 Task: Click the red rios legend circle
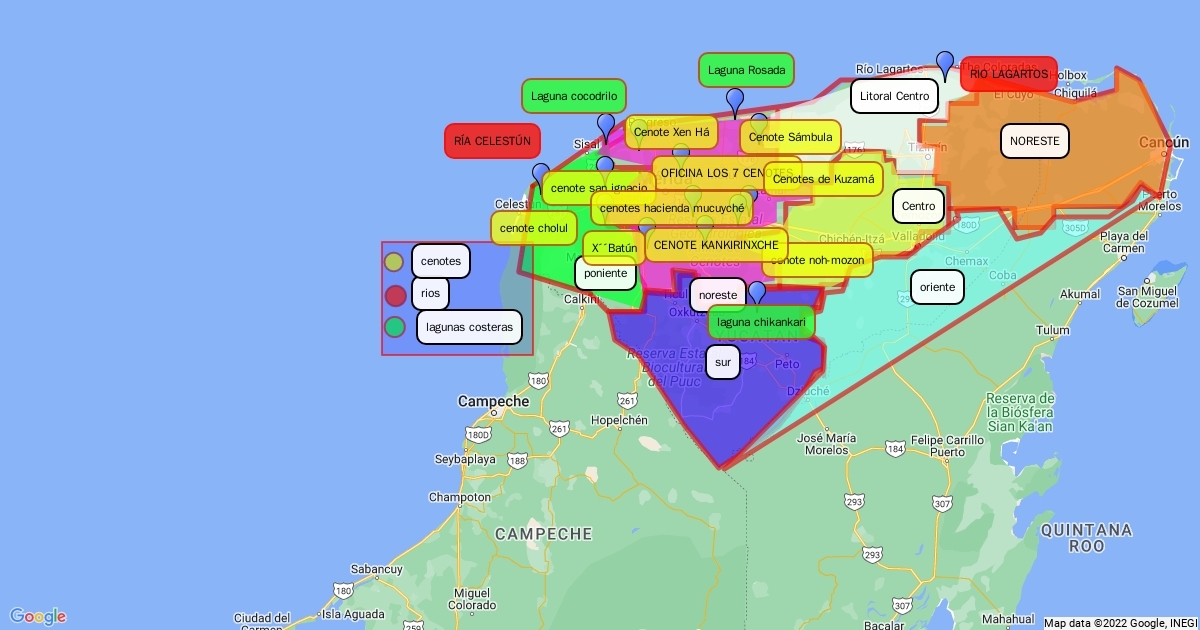click(x=395, y=295)
